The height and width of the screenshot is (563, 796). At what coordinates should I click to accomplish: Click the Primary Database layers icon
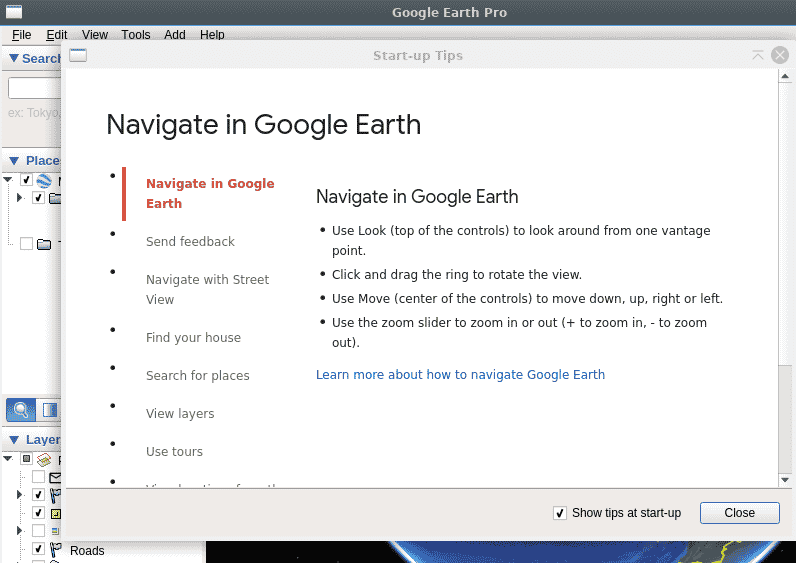pyautogui.click(x=44, y=459)
